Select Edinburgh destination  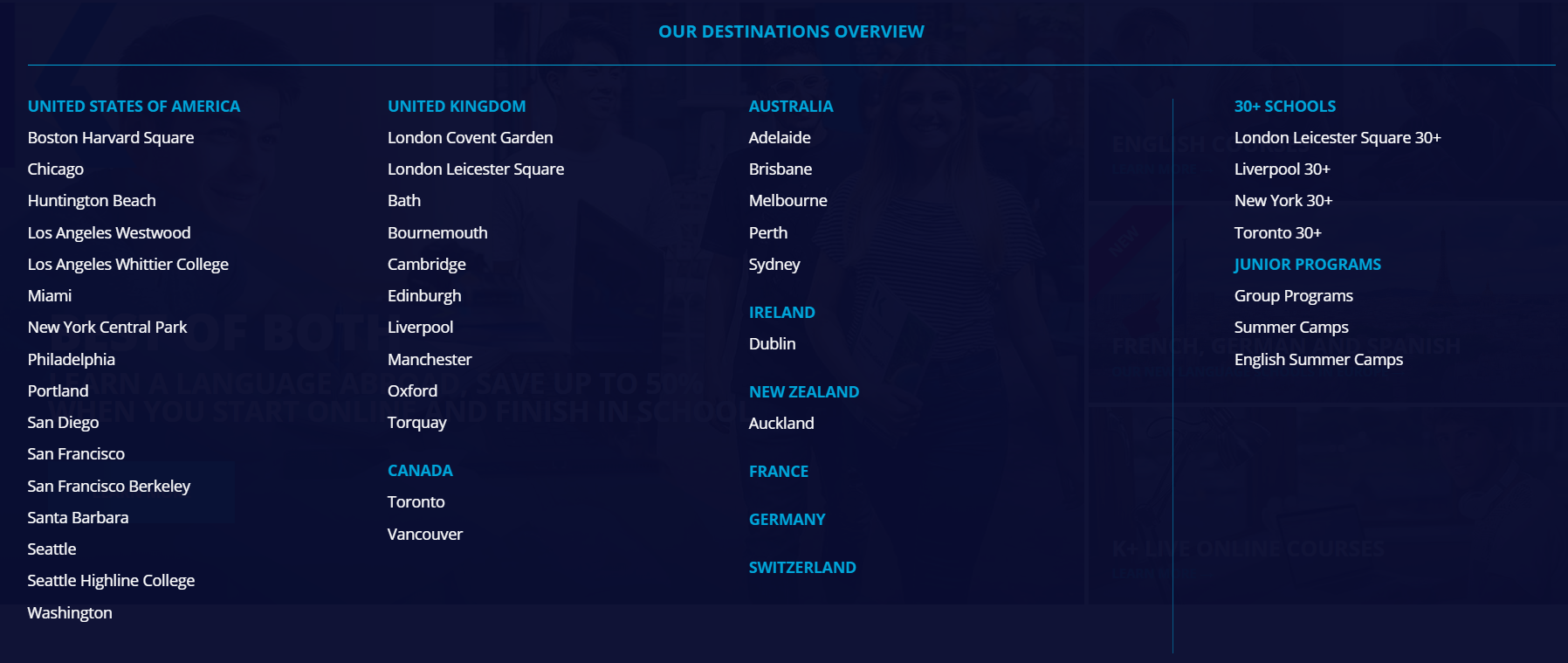click(424, 295)
